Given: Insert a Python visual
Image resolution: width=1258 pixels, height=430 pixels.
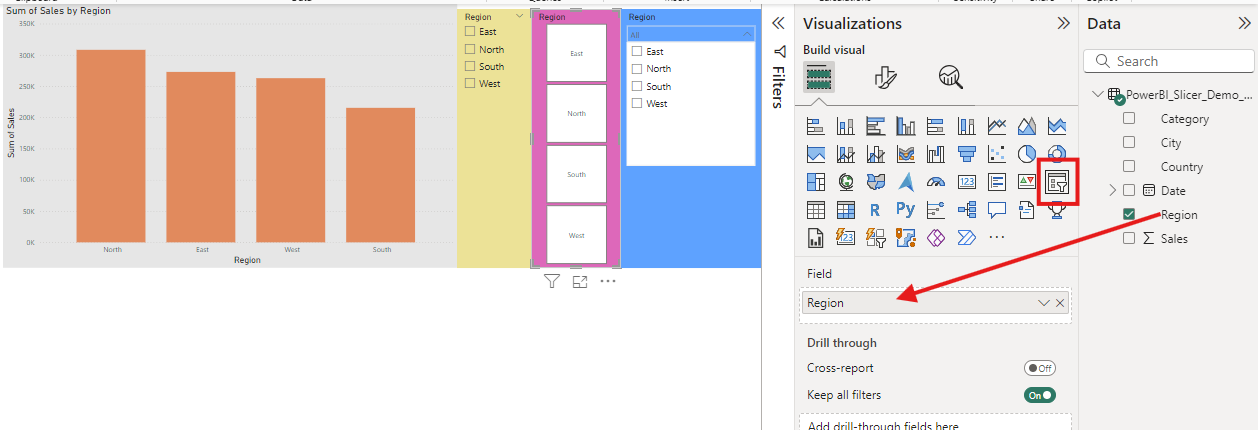Looking at the screenshot, I should point(905,210).
